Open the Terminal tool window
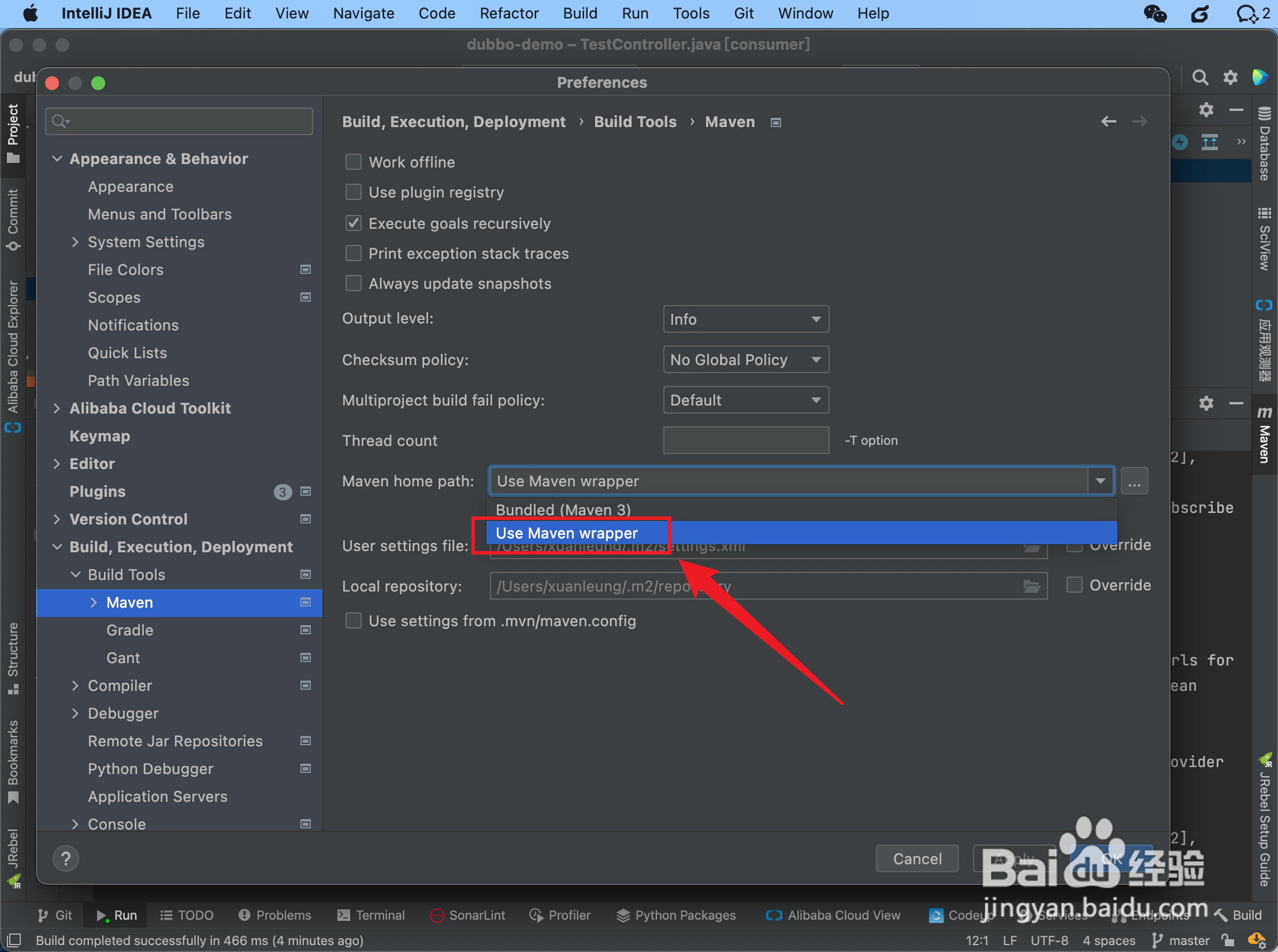Viewport: 1278px width, 952px height. (x=371, y=915)
